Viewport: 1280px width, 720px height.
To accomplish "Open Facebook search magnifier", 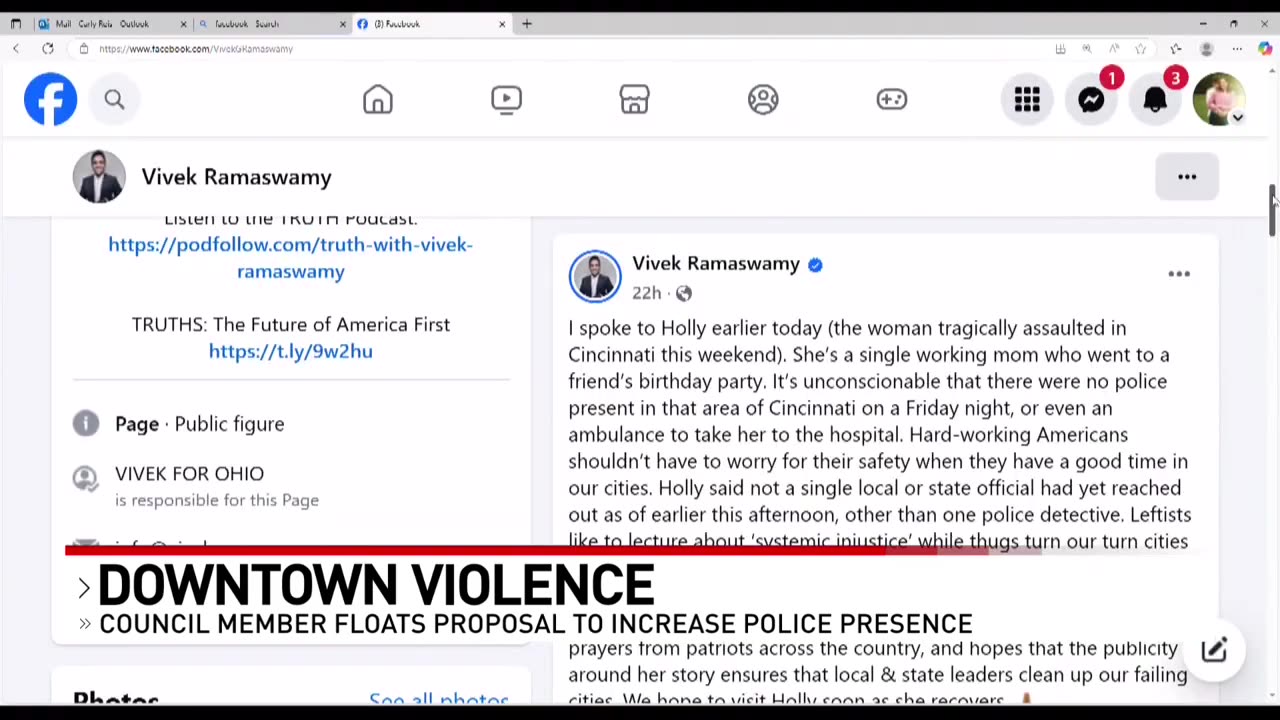I will [x=114, y=99].
